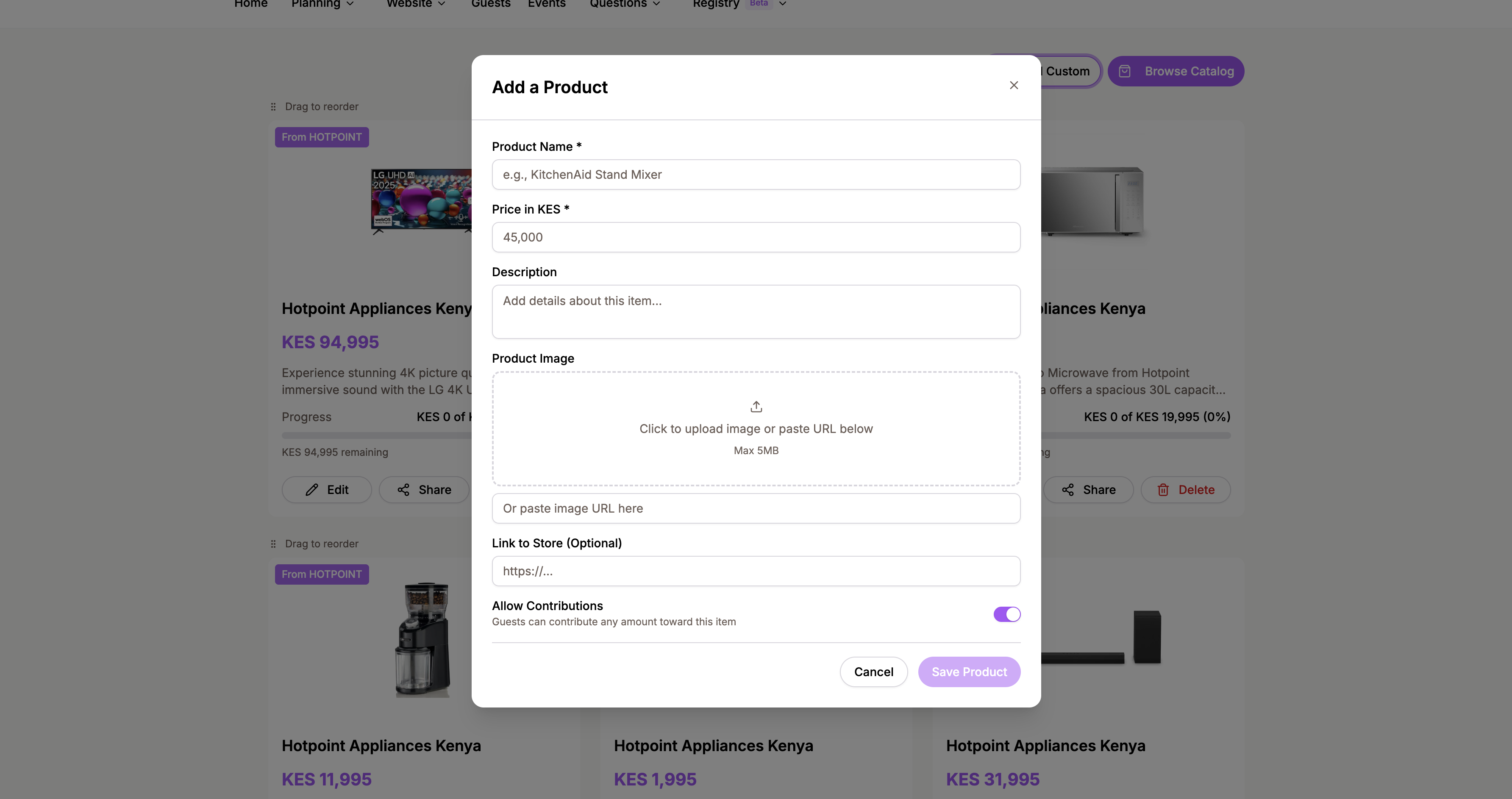Close the Add a Product dialog
The image size is (1512, 799).
[1014, 85]
